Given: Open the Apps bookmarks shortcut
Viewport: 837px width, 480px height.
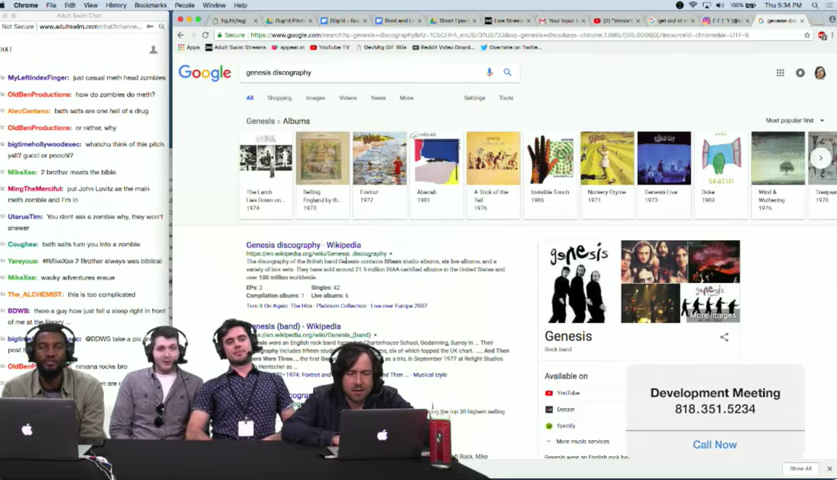Looking at the screenshot, I should point(189,48).
